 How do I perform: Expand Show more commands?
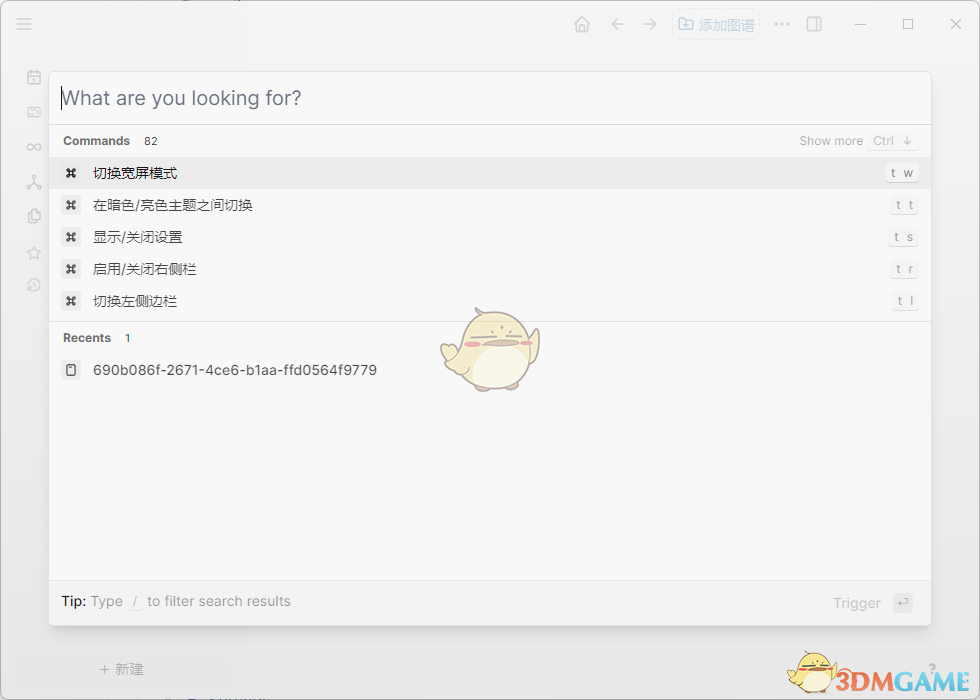tap(831, 140)
